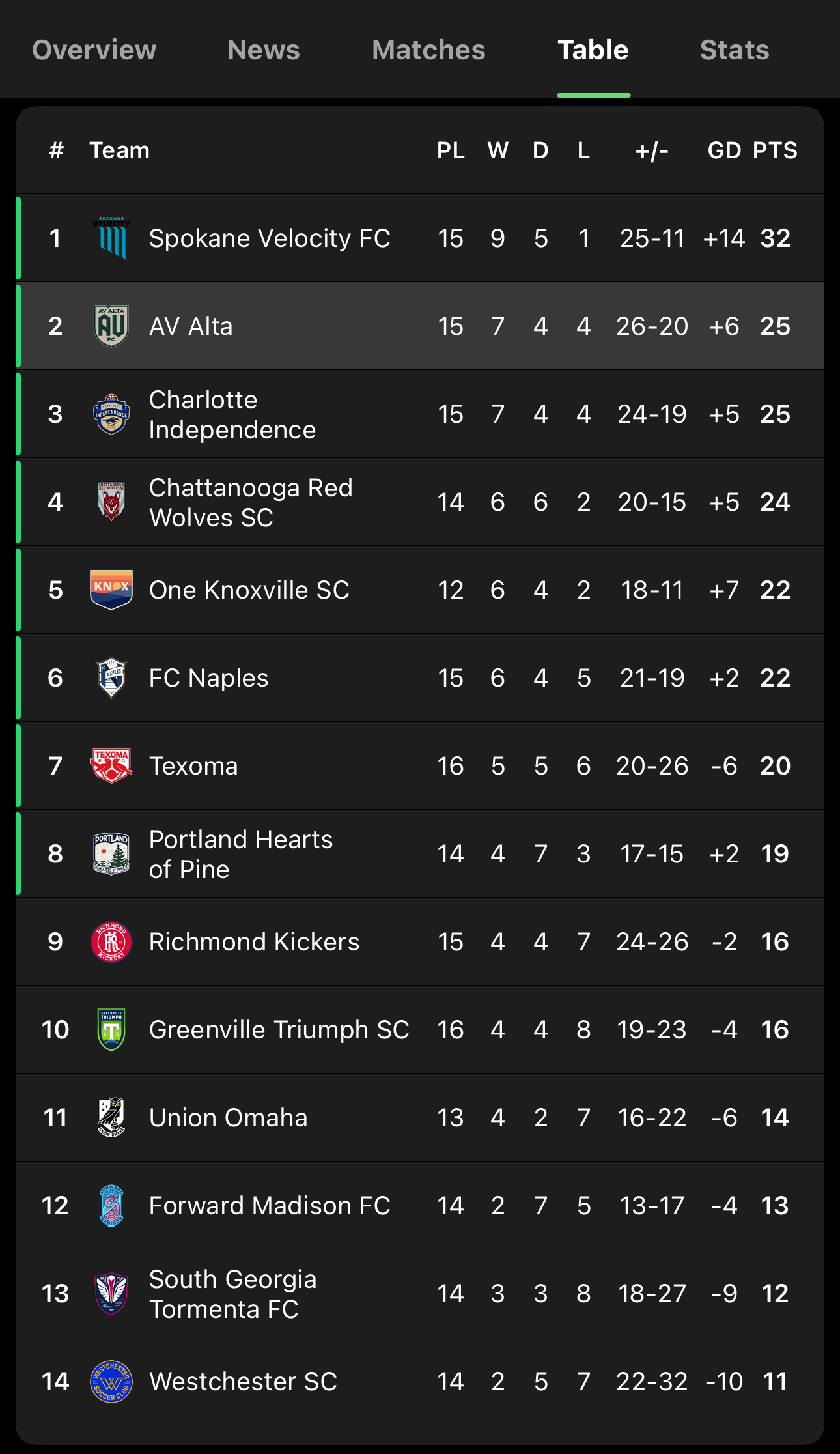Click the PTS column header
The height and width of the screenshot is (1454, 840).
[775, 150]
